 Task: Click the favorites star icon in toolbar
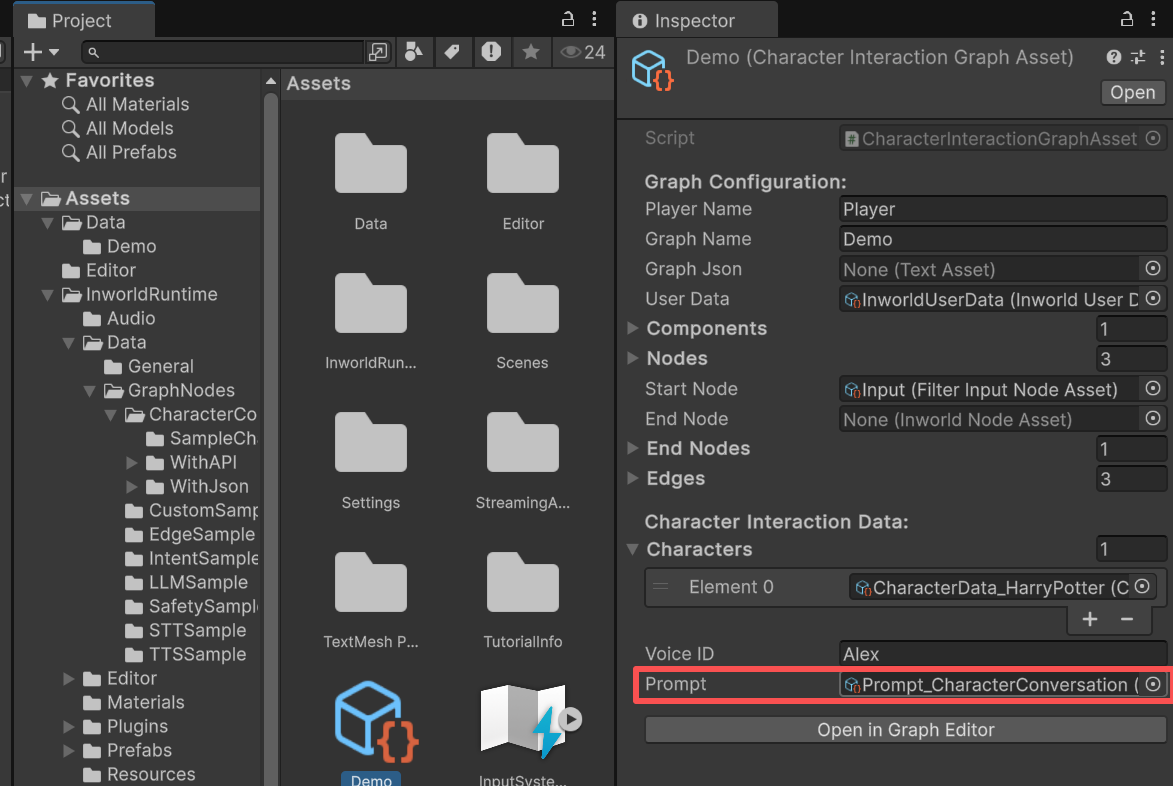pos(530,52)
